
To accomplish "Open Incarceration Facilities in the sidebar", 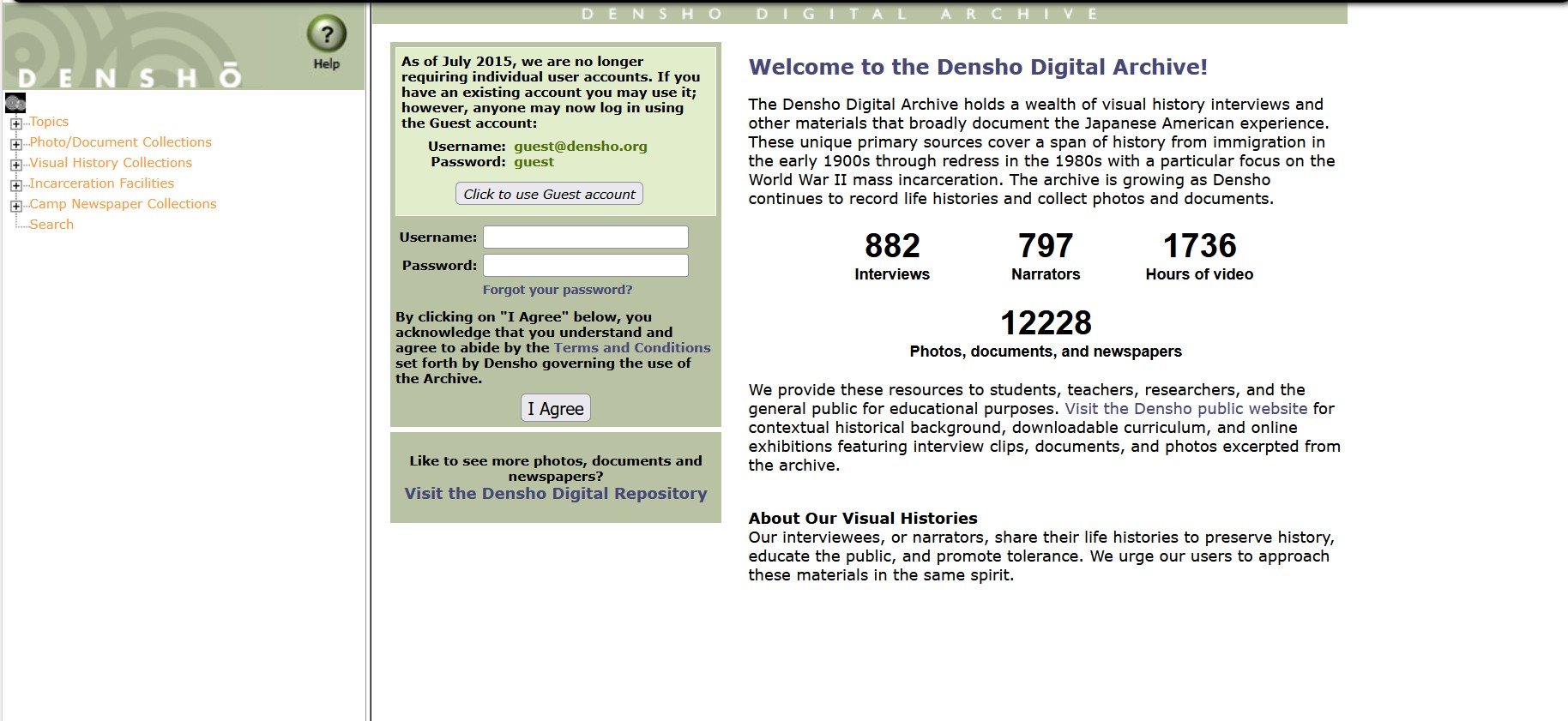I will 101,183.
